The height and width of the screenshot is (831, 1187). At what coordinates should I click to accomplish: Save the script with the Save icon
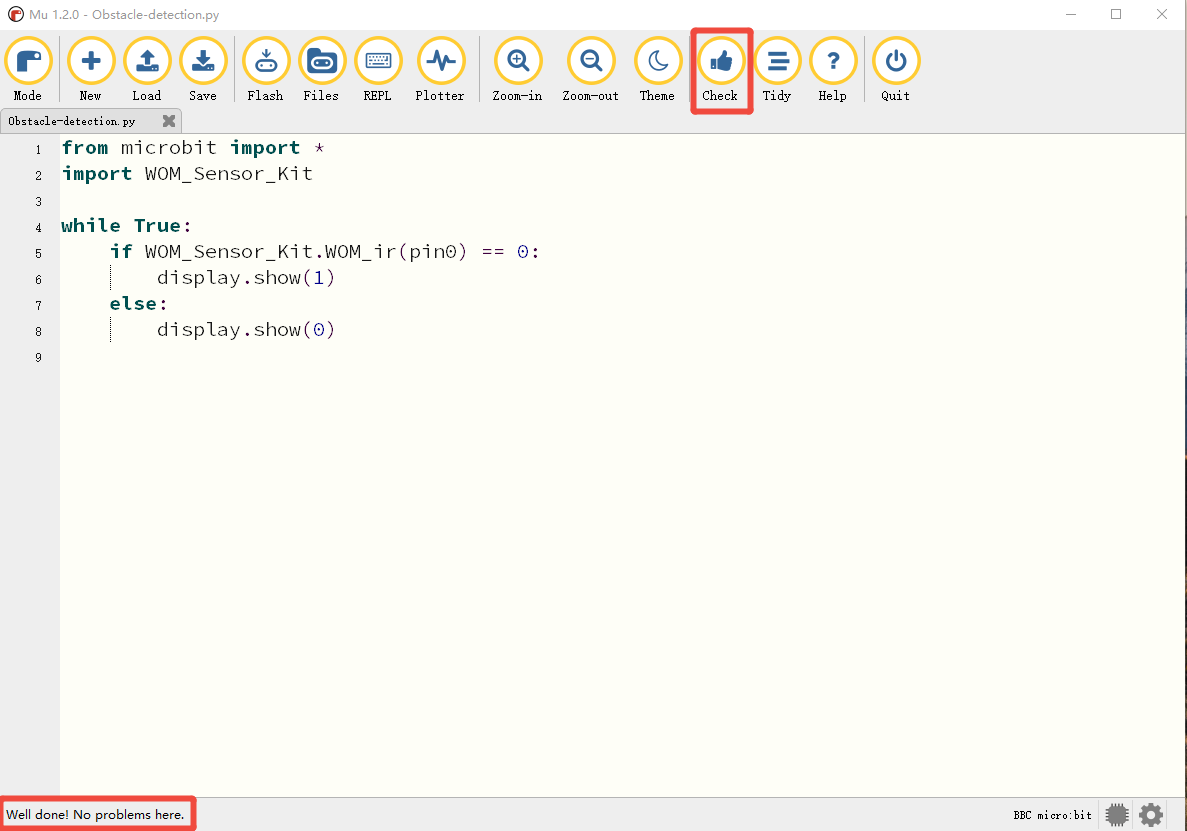[x=203, y=61]
